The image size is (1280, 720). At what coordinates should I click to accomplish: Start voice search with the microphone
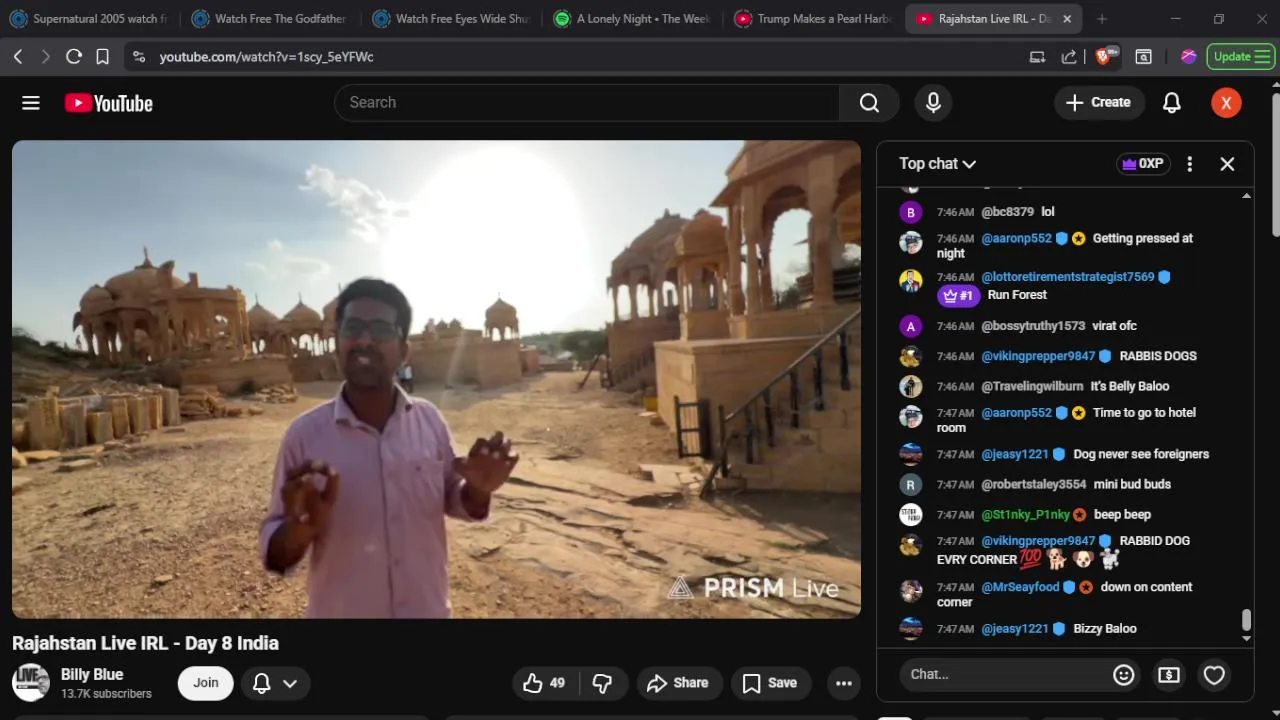click(933, 103)
